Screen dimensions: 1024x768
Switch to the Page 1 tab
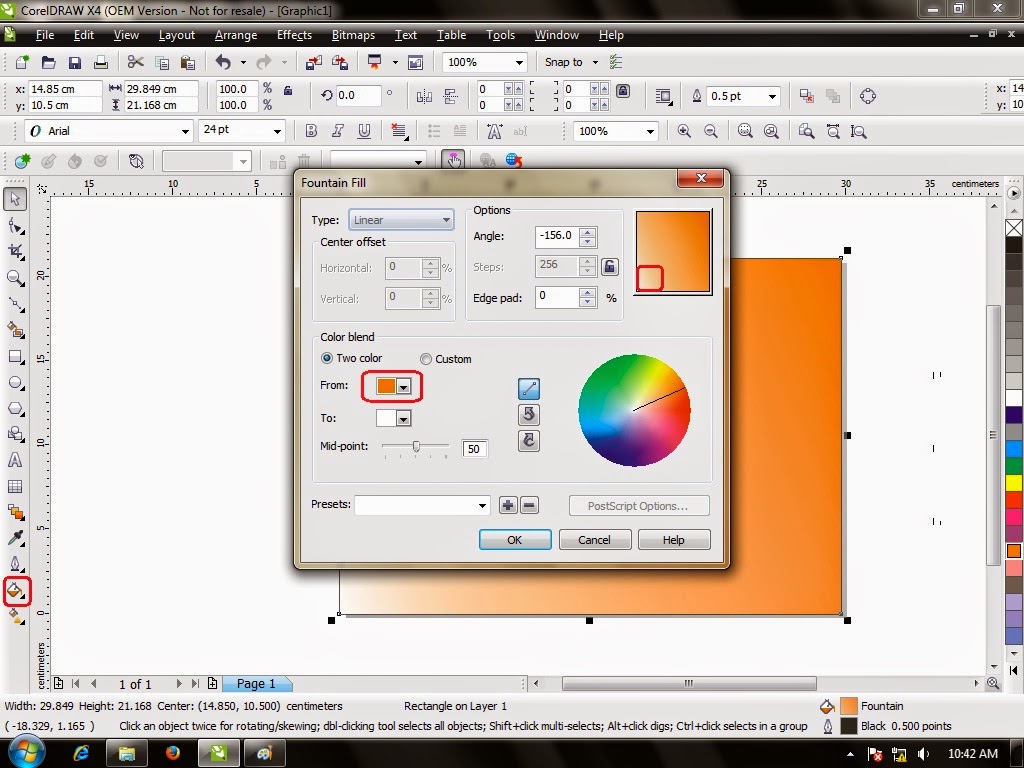click(256, 684)
